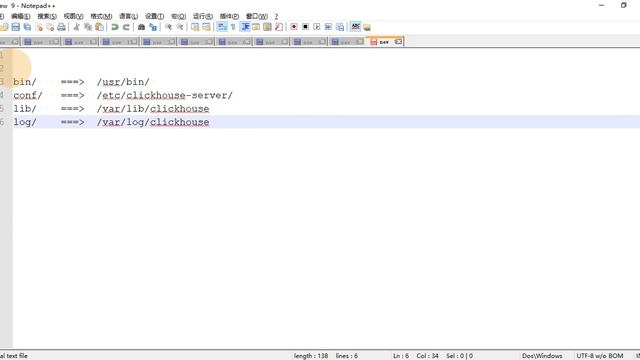Close the active tab with its X
The width and height of the screenshot is (640, 360).
coord(398,42)
